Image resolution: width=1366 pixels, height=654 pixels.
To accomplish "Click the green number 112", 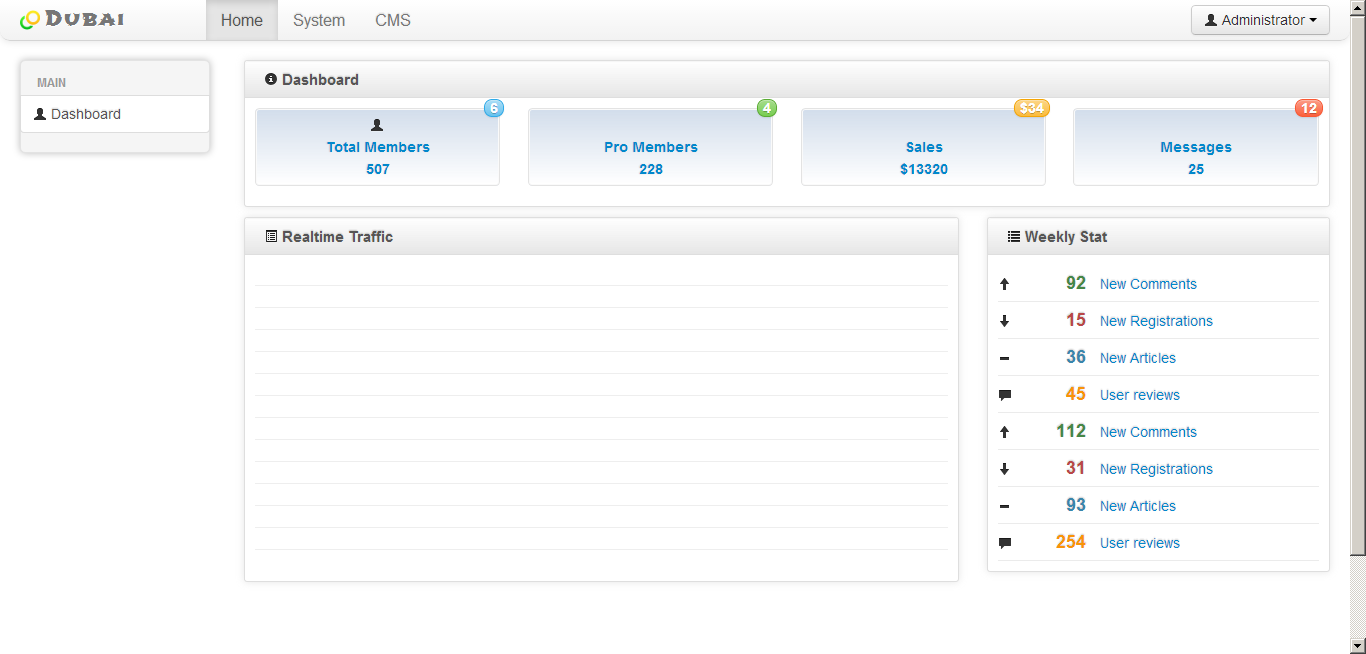I will pyautogui.click(x=1071, y=431).
